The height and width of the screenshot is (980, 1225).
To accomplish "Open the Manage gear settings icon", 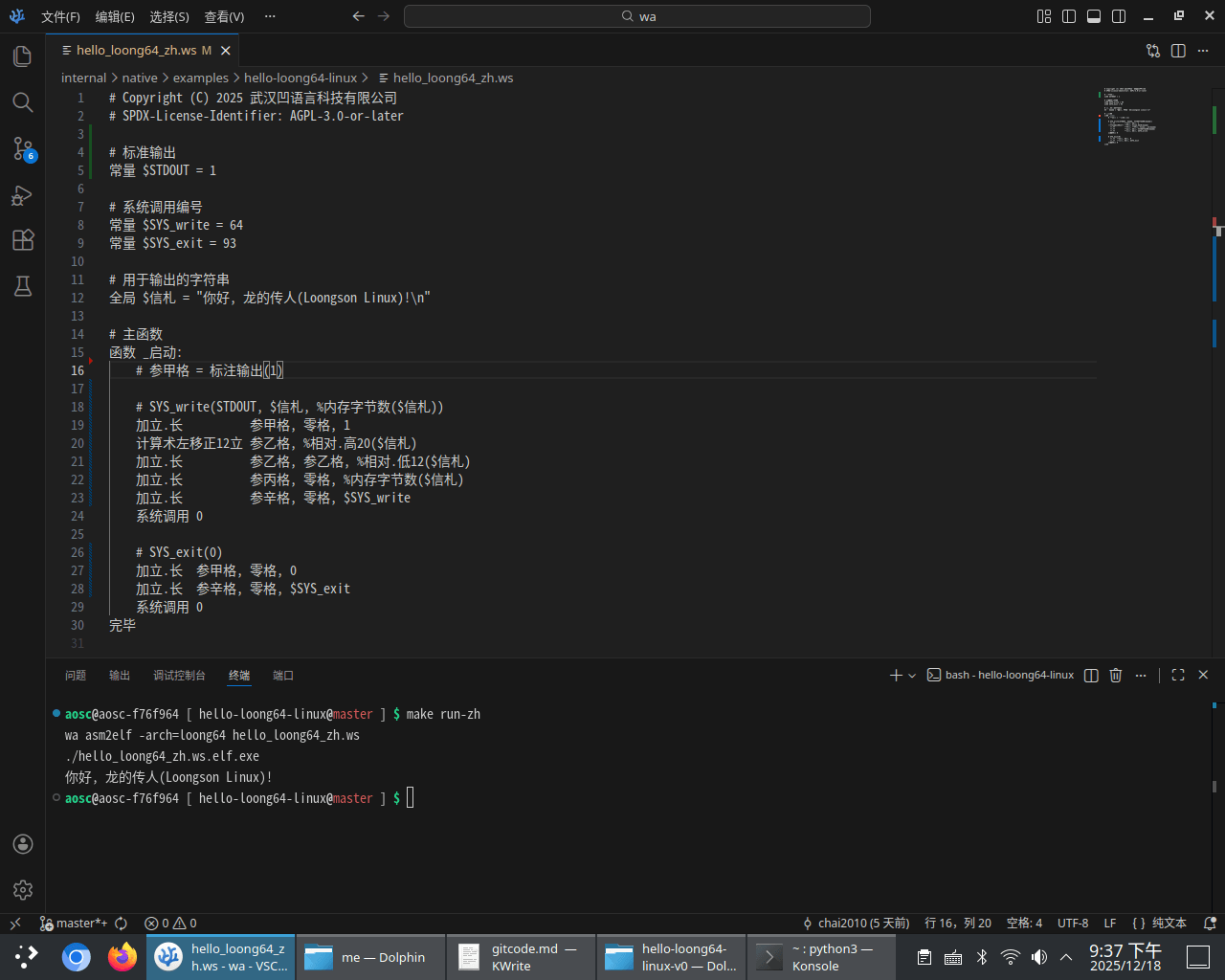I will coord(23,890).
